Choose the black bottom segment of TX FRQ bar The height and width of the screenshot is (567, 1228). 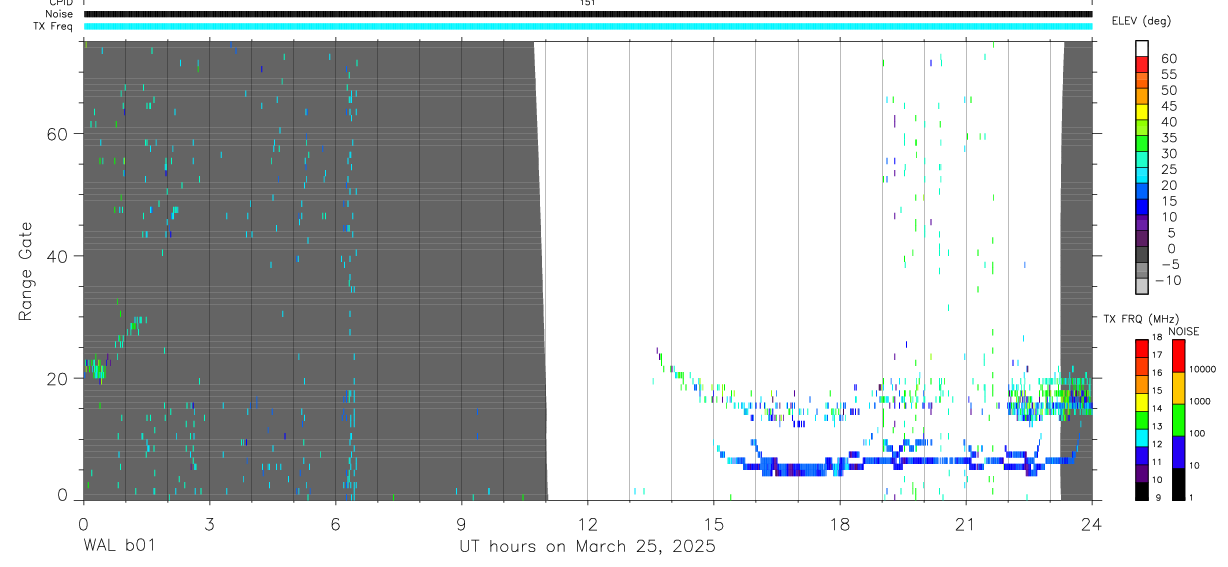pyautogui.click(x=1142, y=490)
